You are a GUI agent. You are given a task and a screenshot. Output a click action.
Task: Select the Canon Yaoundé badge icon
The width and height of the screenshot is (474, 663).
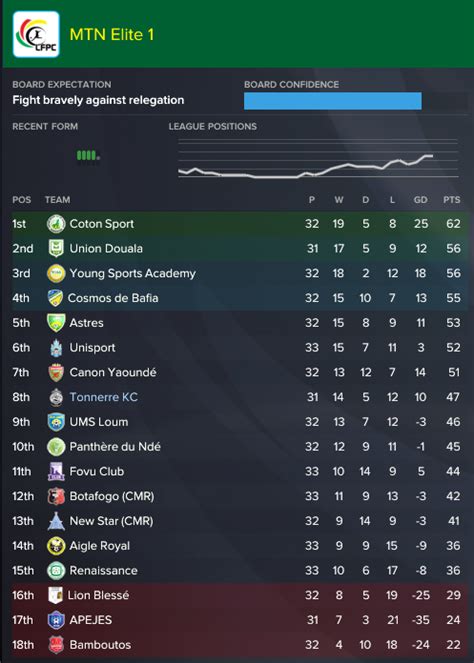click(56, 373)
